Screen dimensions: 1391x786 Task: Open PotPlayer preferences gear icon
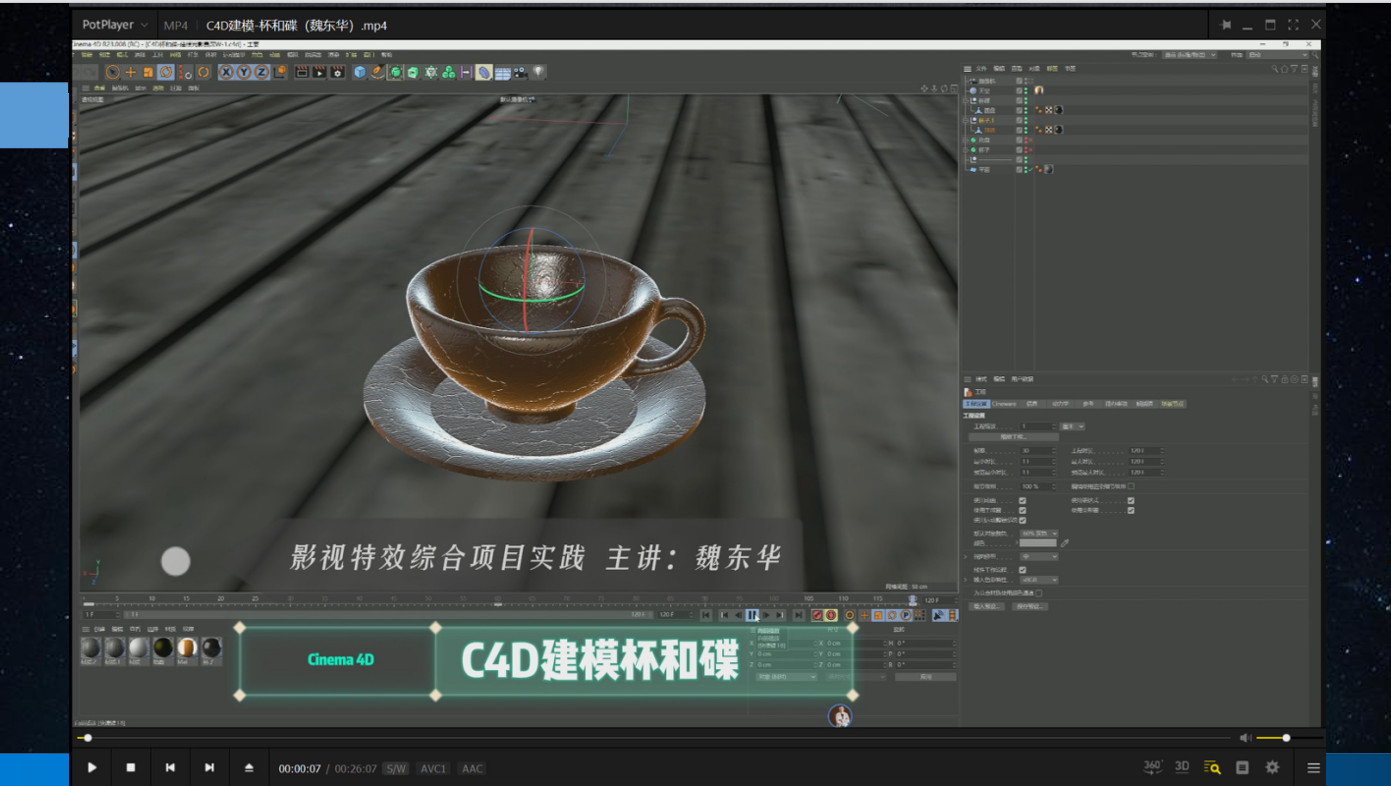point(1272,768)
